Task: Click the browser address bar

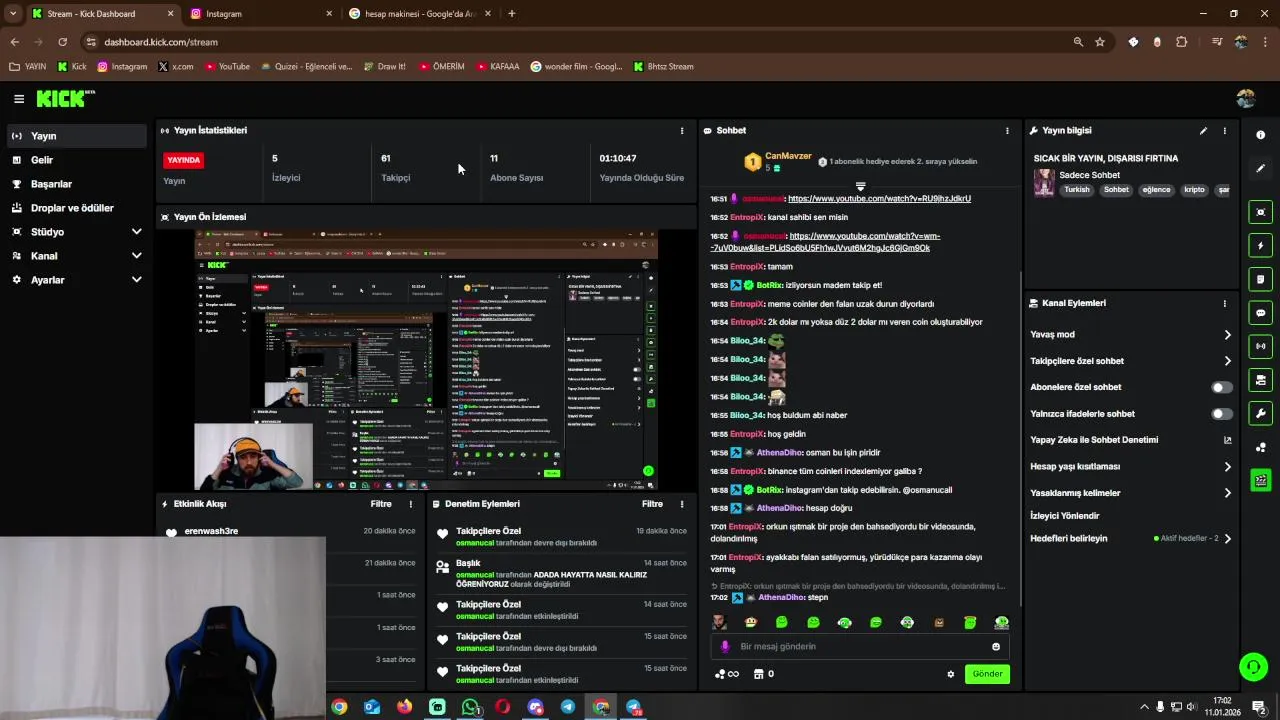Action: click(580, 42)
